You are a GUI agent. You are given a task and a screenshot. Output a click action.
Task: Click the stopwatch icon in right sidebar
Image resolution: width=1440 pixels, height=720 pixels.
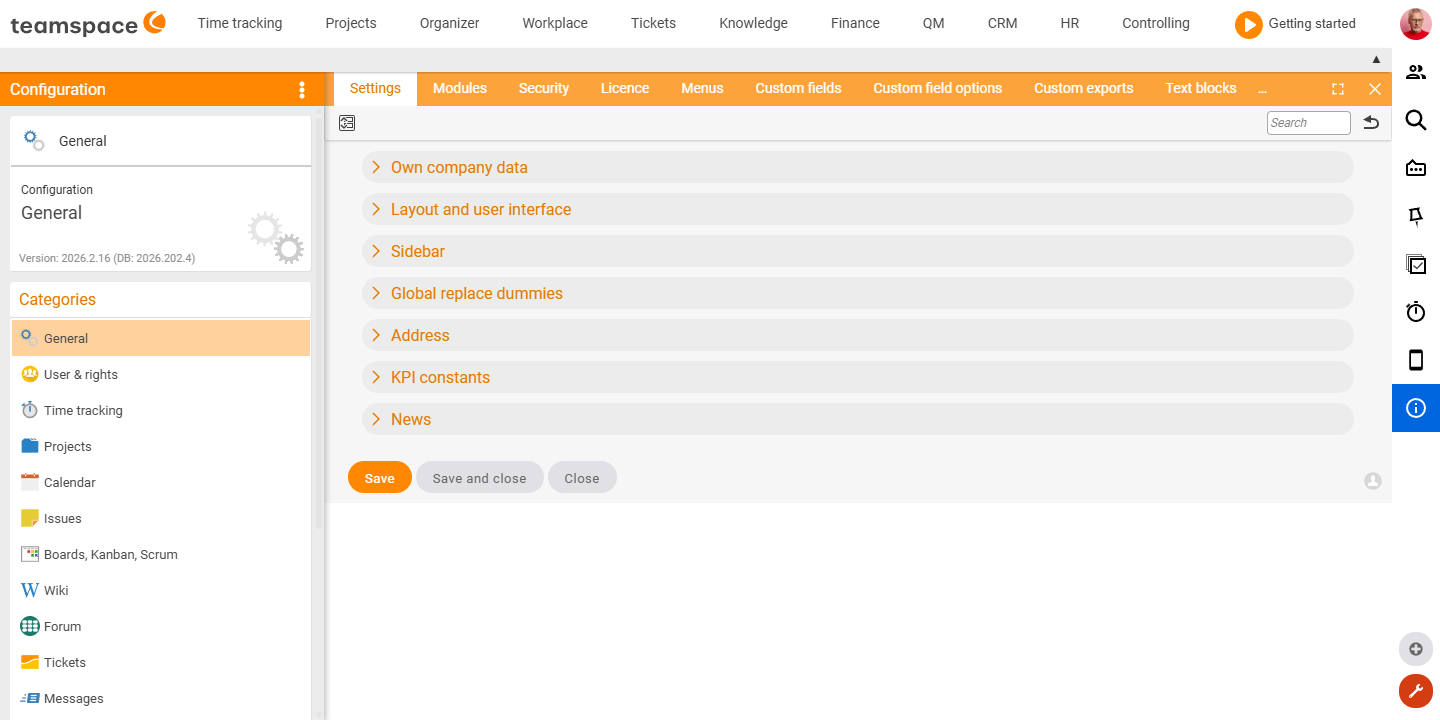1416,312
